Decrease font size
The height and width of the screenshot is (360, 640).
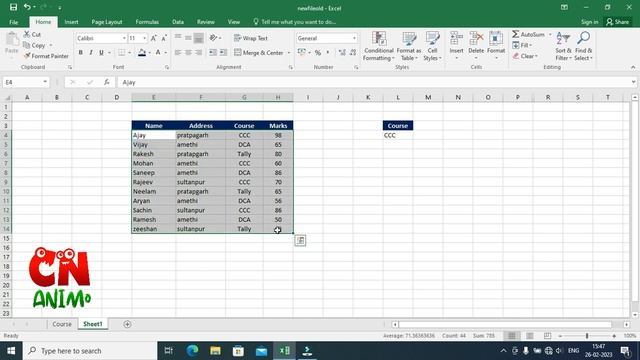point(164,38)
